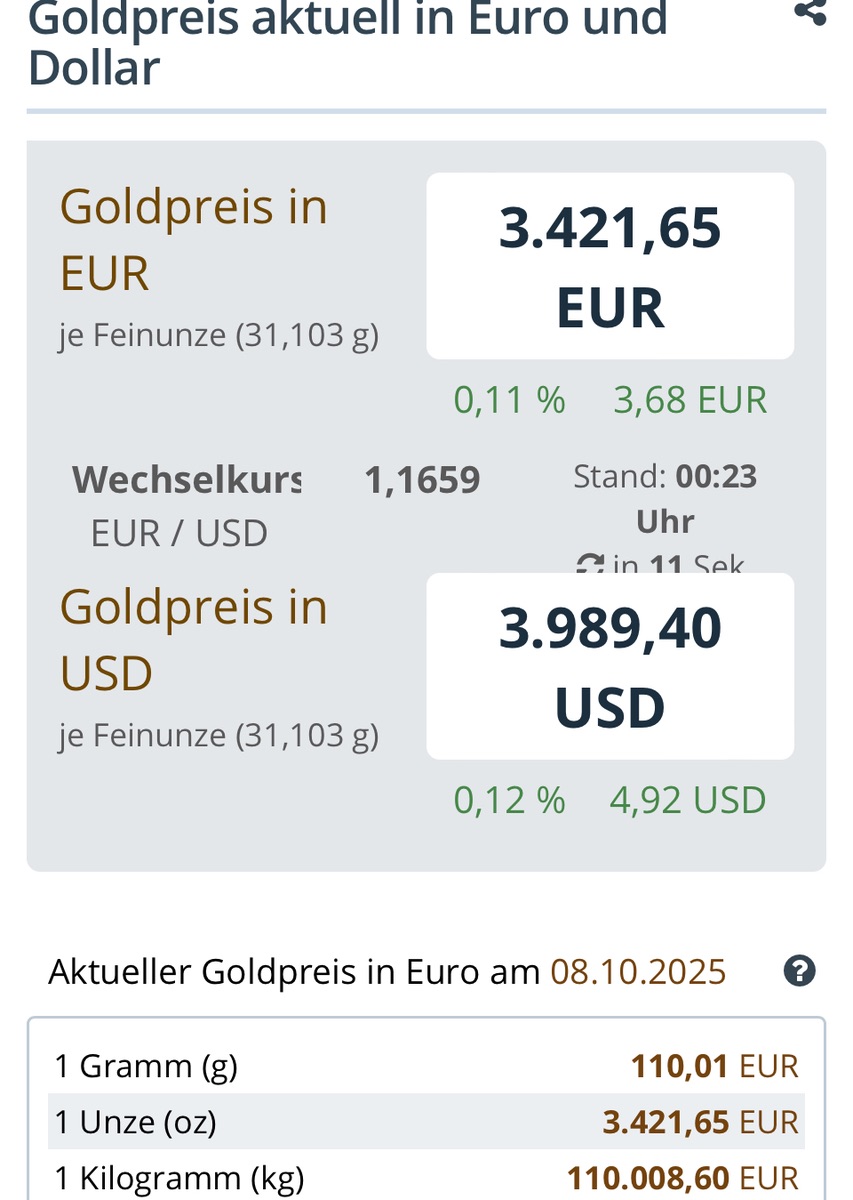
Task: Click the 3.989,40 USD price box
Action: pos(610,666)
